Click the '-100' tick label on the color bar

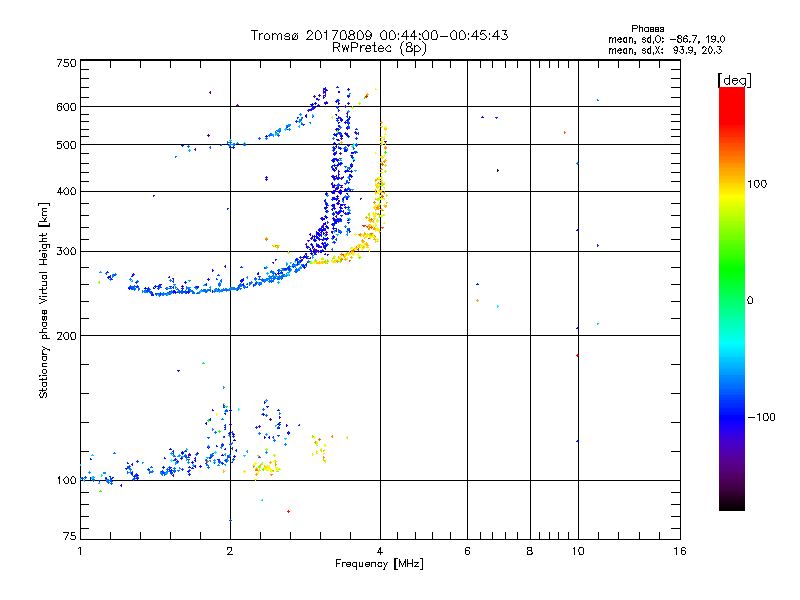coord(761,417)
